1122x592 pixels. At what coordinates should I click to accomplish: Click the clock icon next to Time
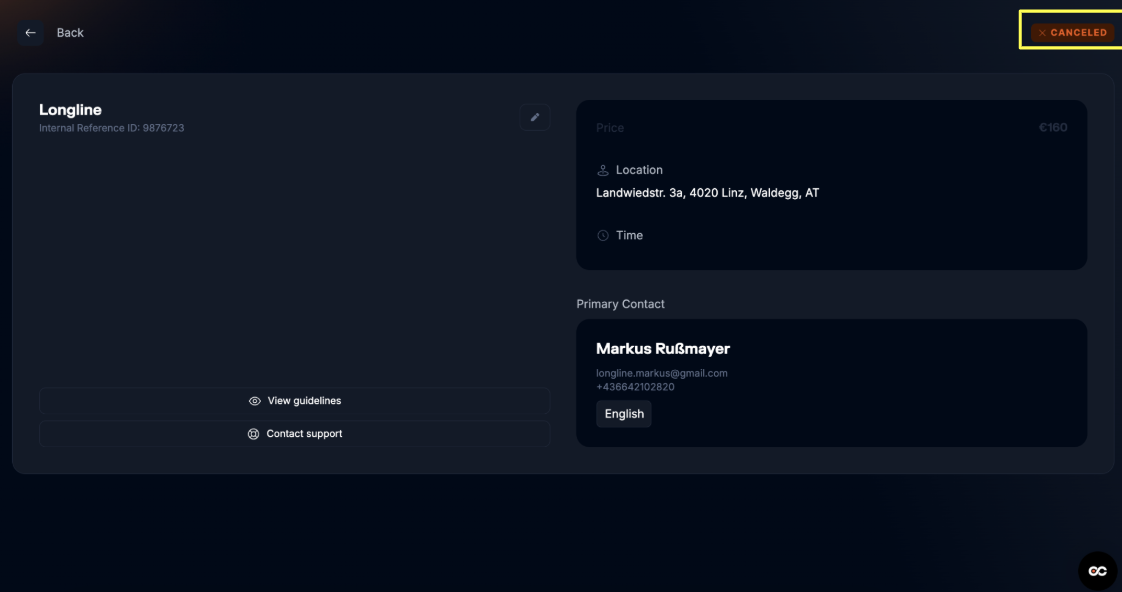pyautogui.click(x=603, y=236)
